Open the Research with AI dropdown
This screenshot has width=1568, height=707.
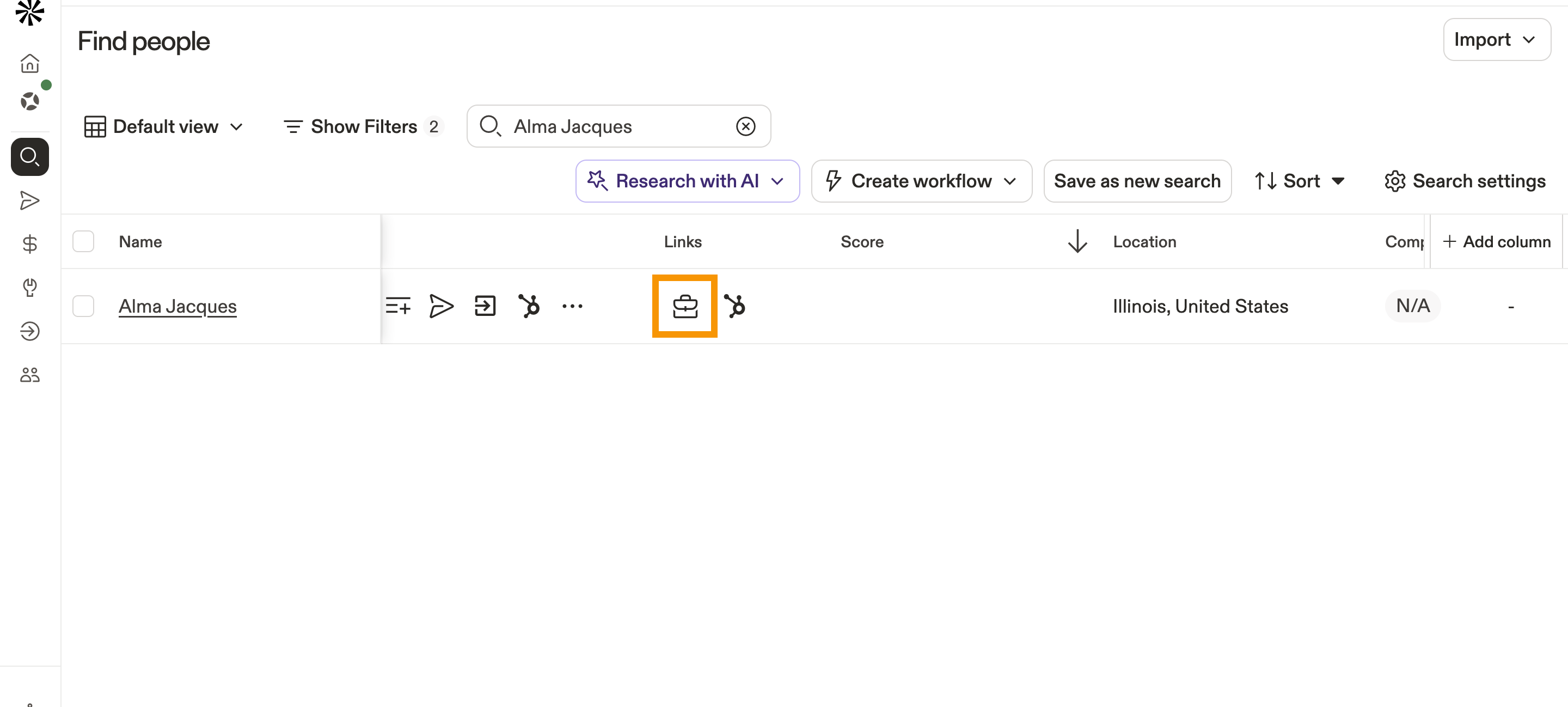coord(687,181)
